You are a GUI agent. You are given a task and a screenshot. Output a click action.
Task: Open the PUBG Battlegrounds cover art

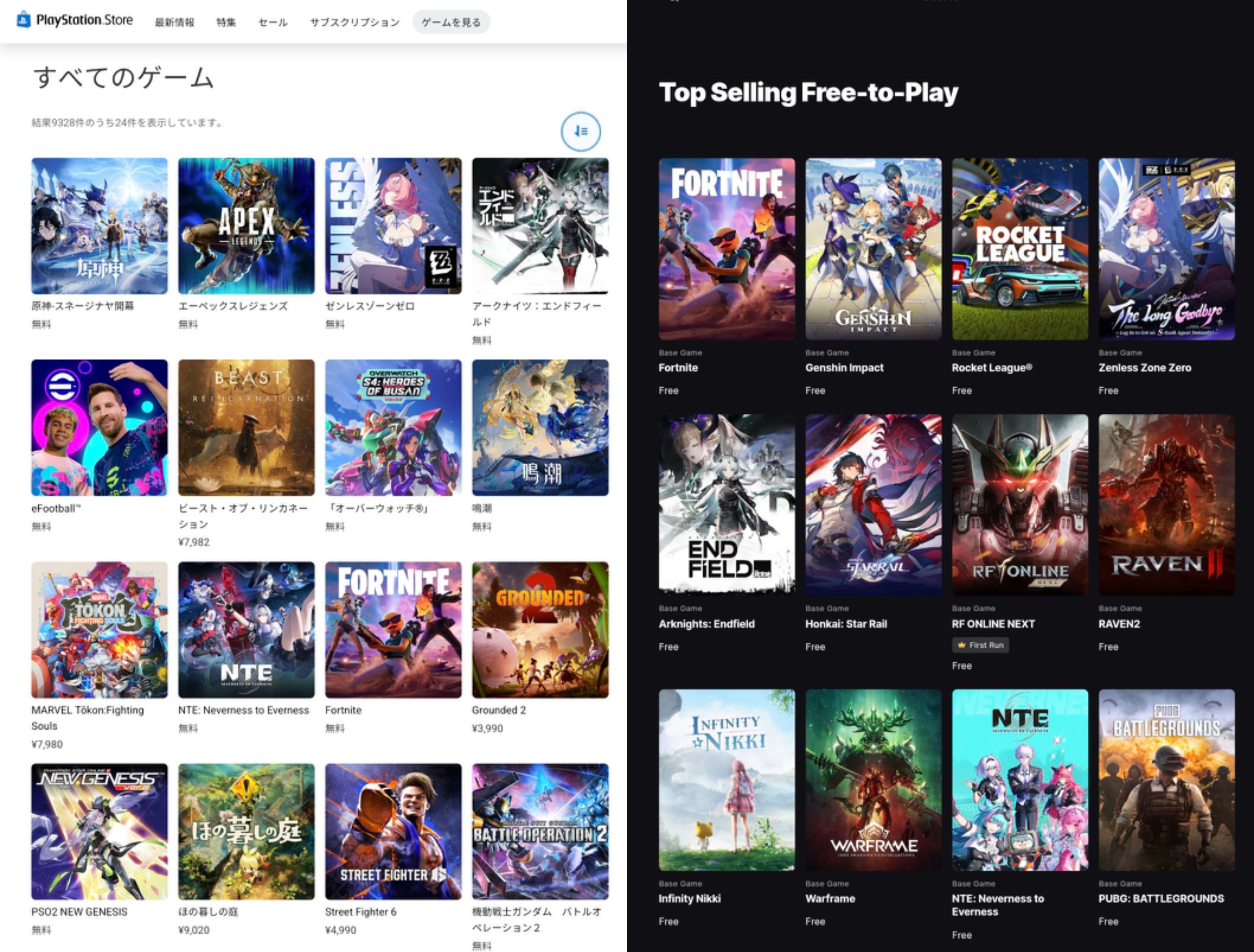coord(1166,780)
